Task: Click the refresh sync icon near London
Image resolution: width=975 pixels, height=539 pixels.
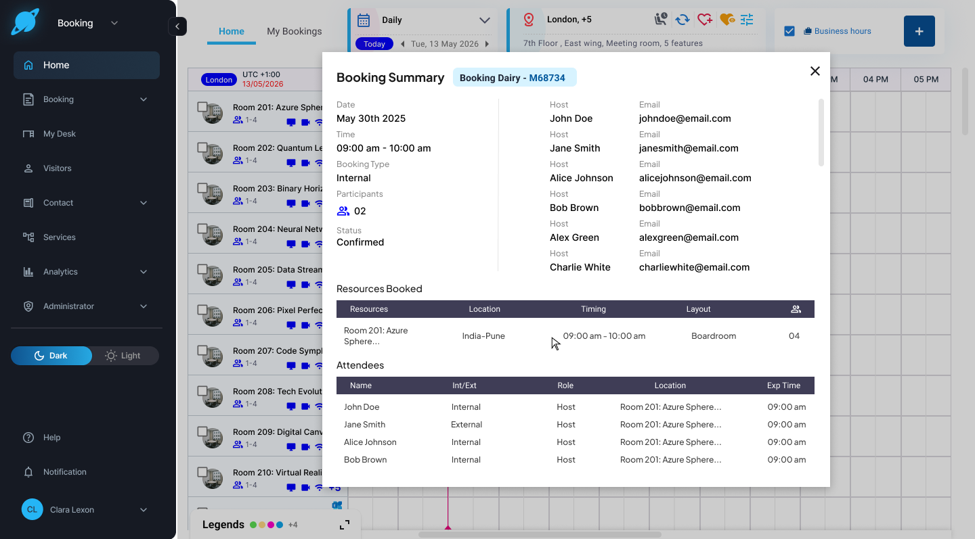Action: point(682,20)
